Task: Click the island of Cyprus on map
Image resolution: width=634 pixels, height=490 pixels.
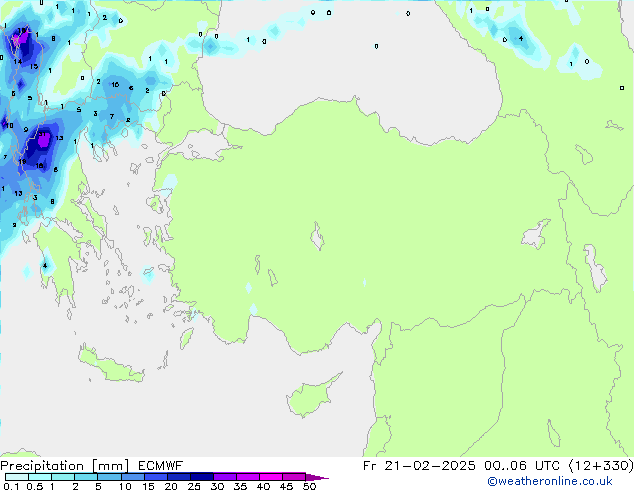Action: click(311, 397)
